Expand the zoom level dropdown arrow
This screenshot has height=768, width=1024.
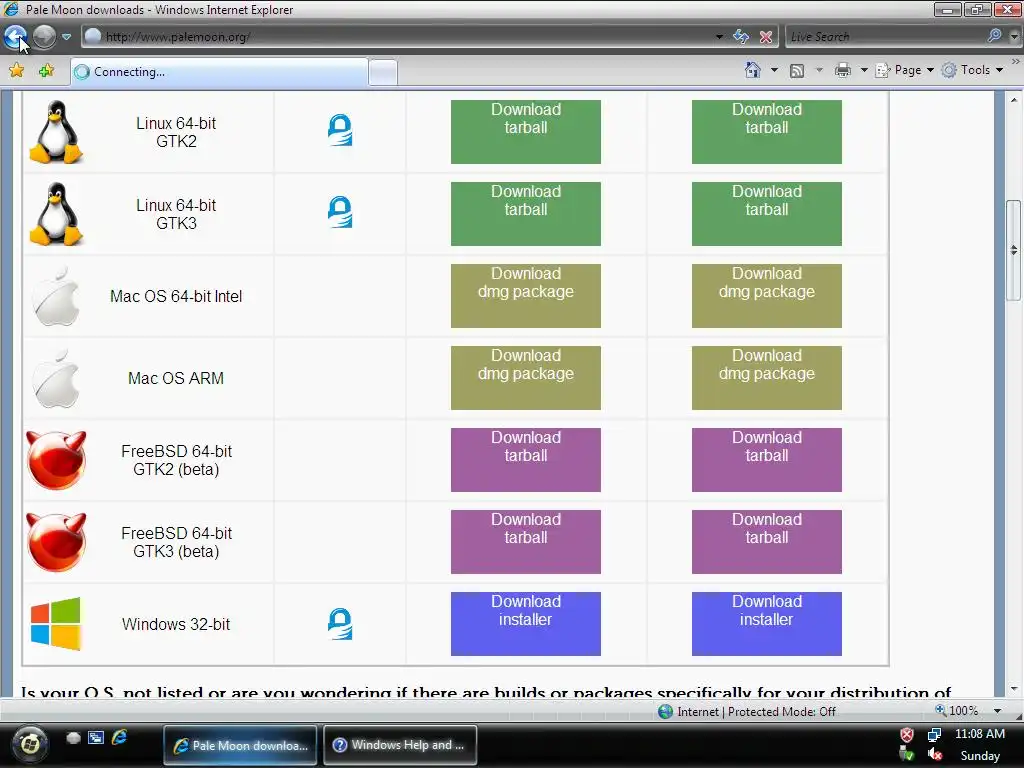(x=997, y=711)
